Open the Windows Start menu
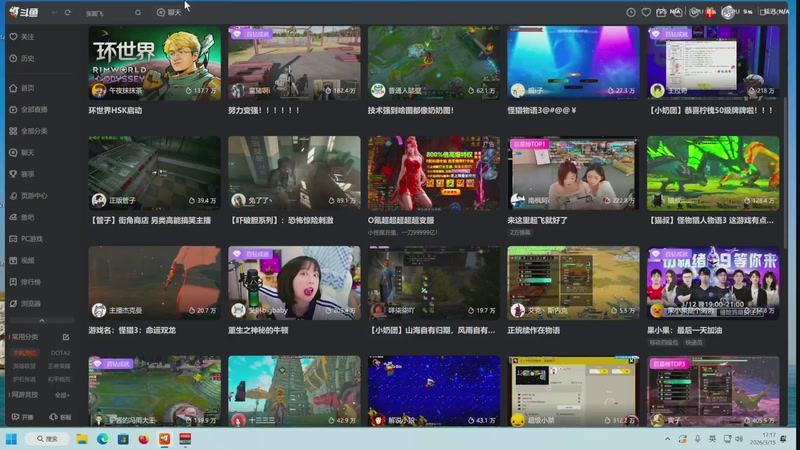The height and width of the screenshot is (450, 800). click(x=11, y=439)
